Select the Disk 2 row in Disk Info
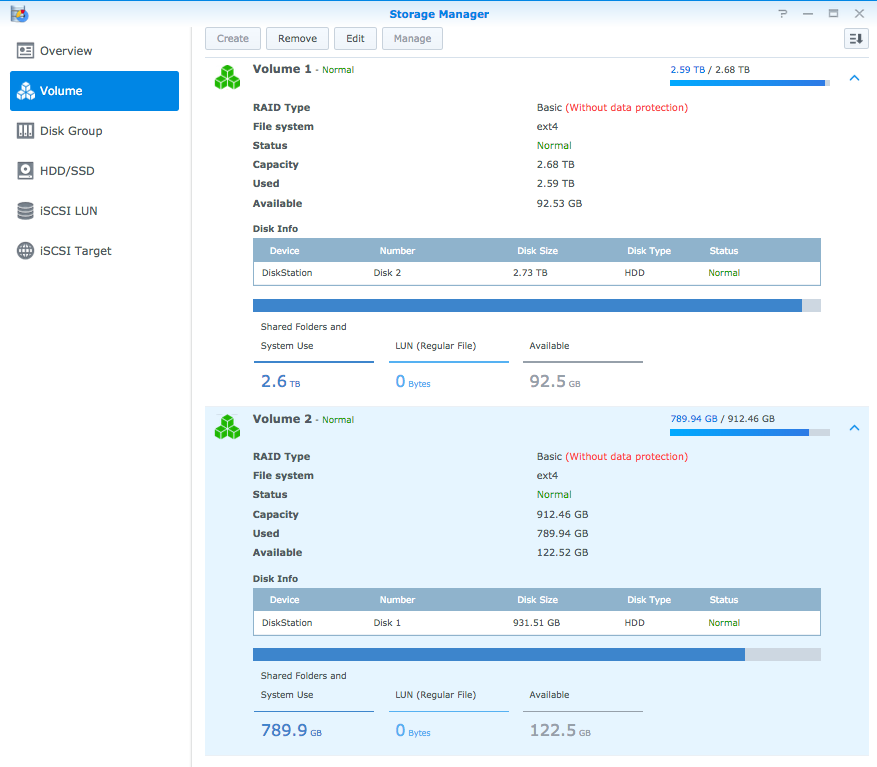 coord(536,273)
